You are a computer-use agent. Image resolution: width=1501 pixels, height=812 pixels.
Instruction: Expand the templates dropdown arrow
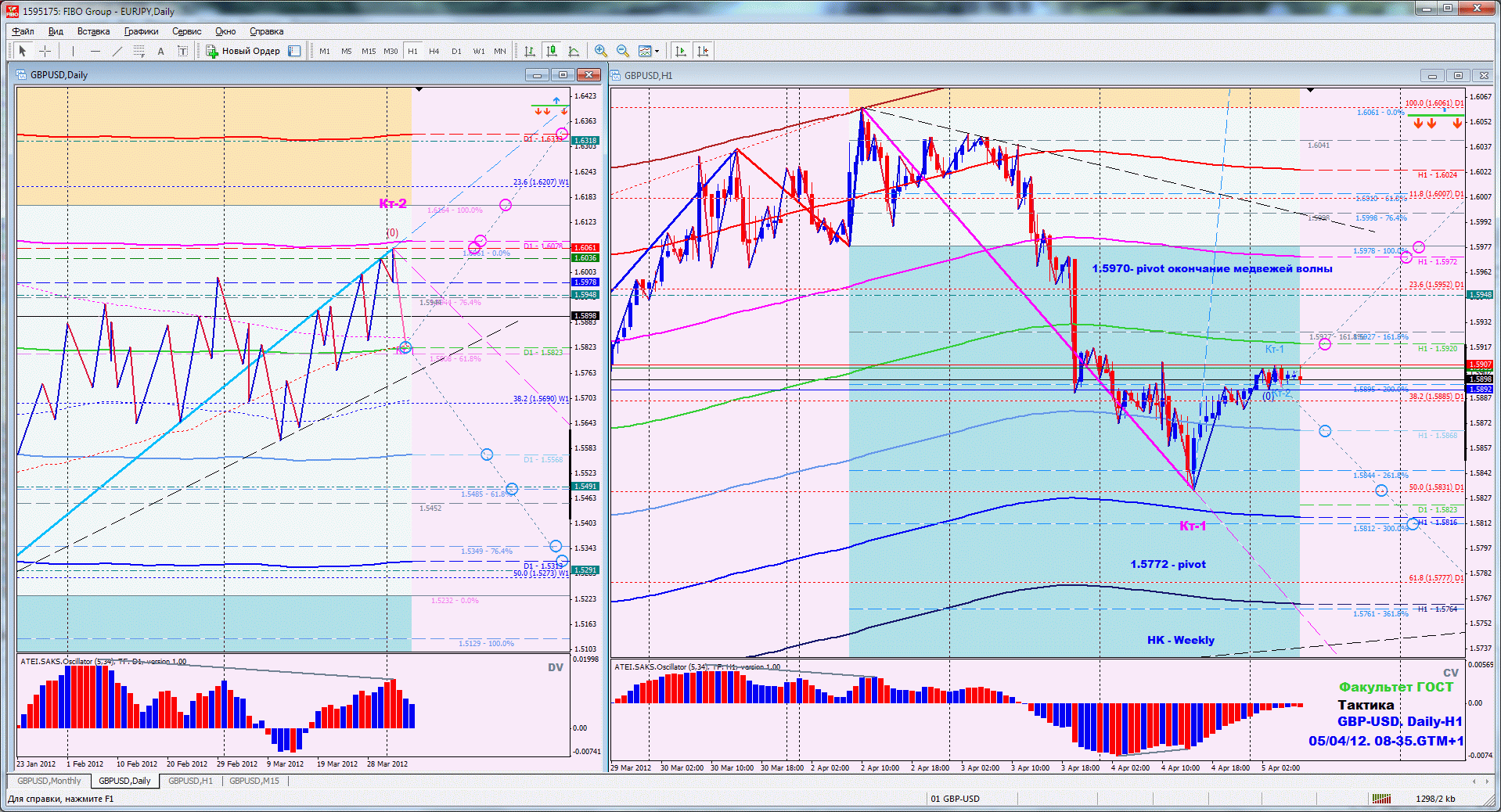tap(657, 51)
